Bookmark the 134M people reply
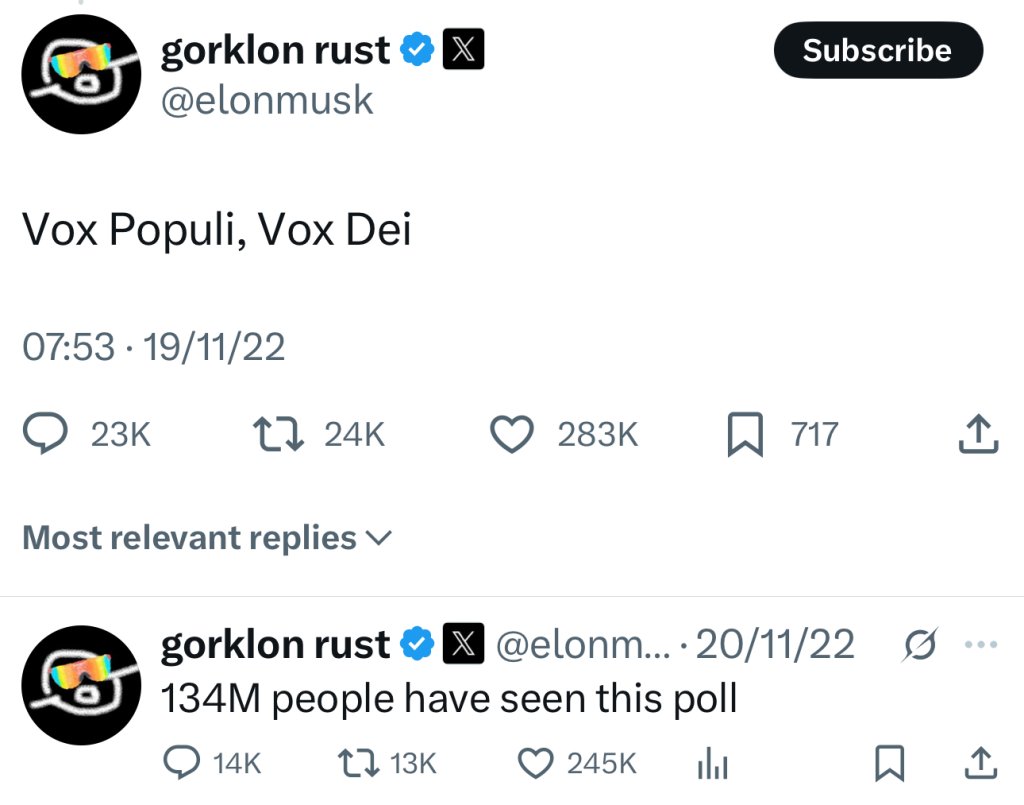The image size is (1024, 805). coord(889,763)
